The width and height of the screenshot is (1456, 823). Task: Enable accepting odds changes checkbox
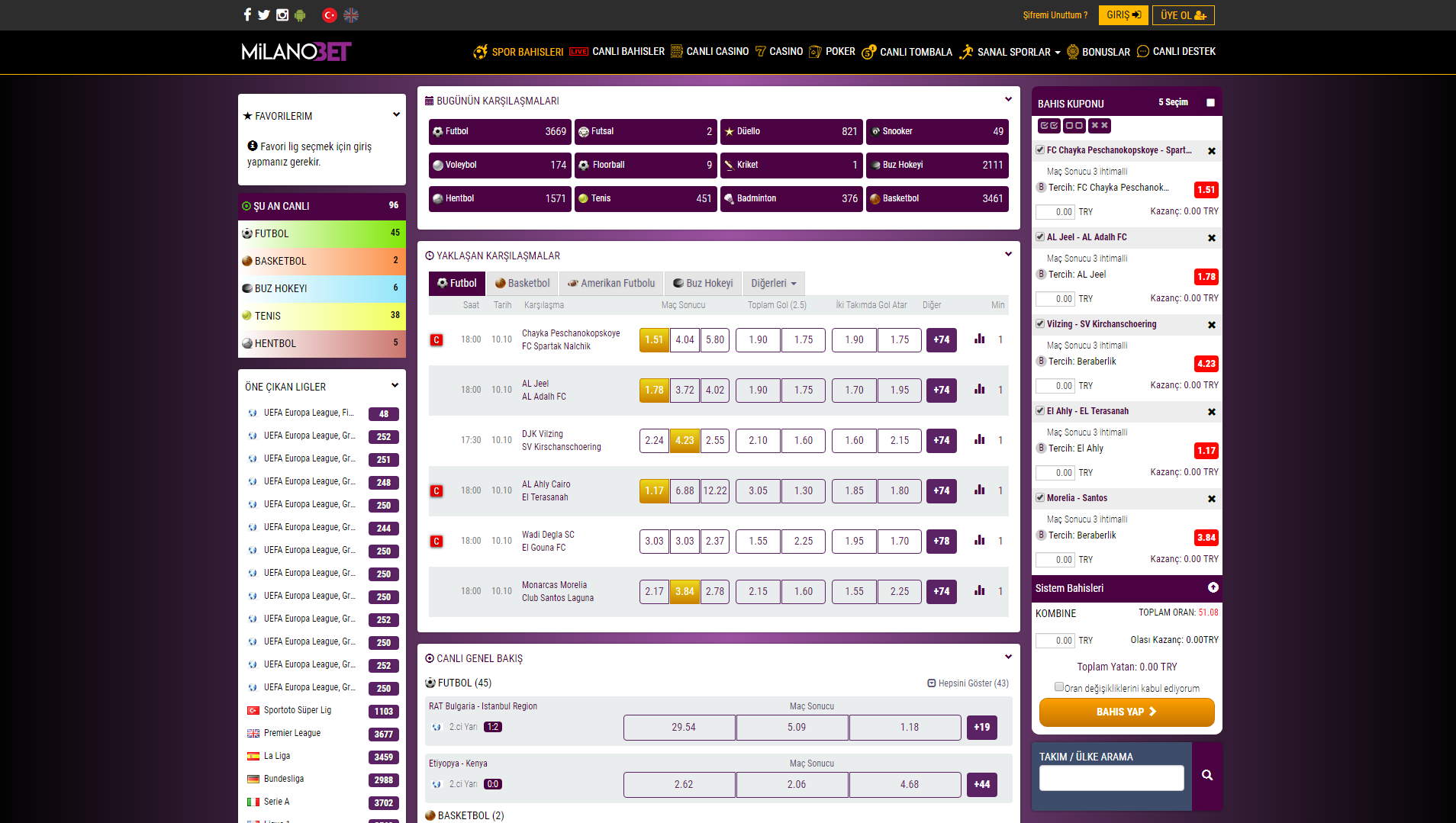coord(1058,687)
